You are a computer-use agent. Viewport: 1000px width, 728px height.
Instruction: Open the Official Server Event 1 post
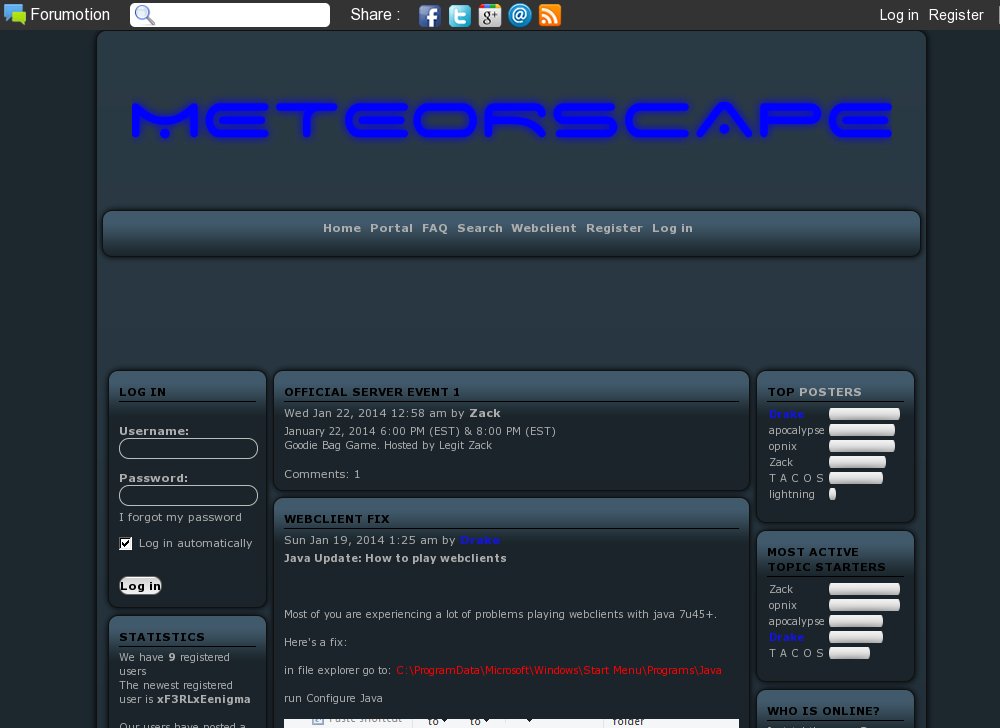(x=372, y=392)
